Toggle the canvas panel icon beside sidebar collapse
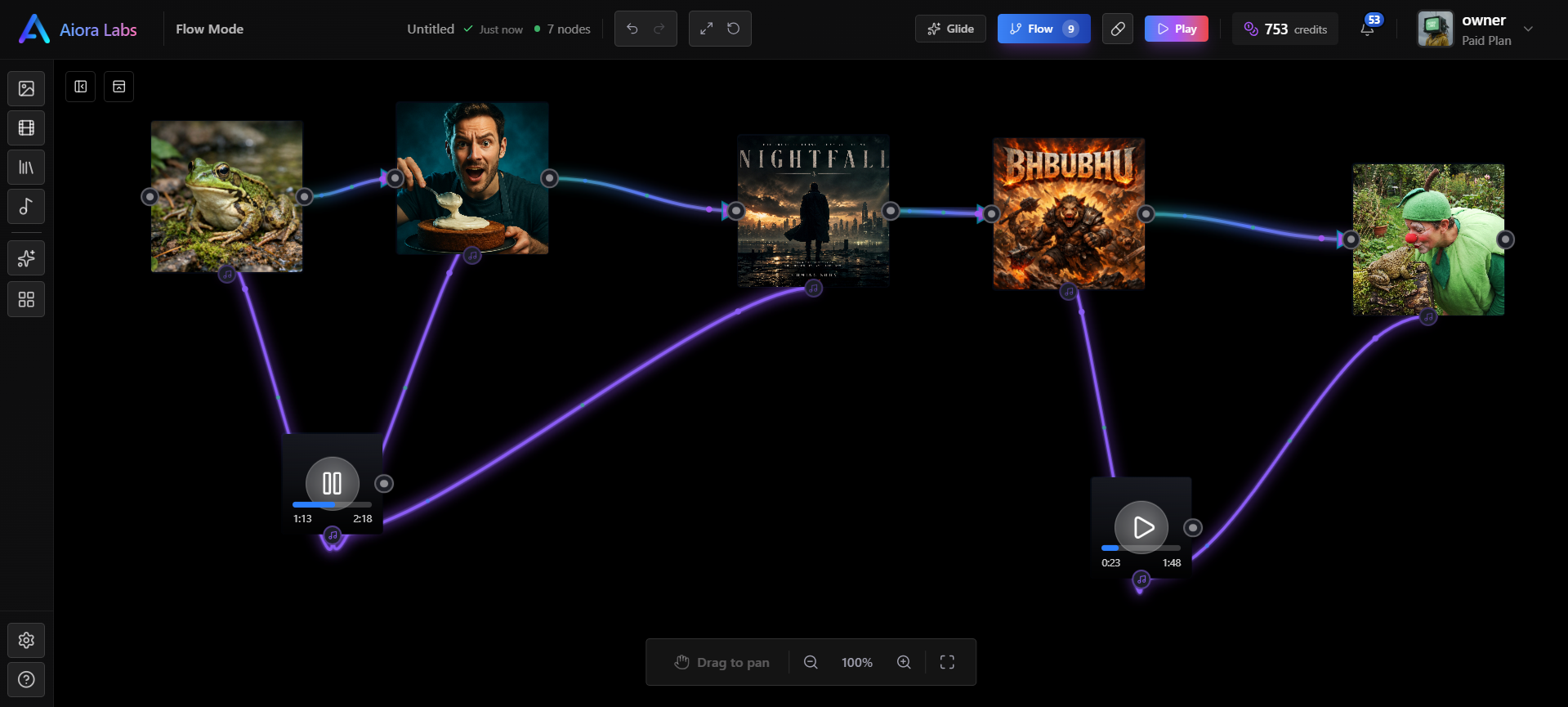The image size is (1568, 707). (118, 87)
